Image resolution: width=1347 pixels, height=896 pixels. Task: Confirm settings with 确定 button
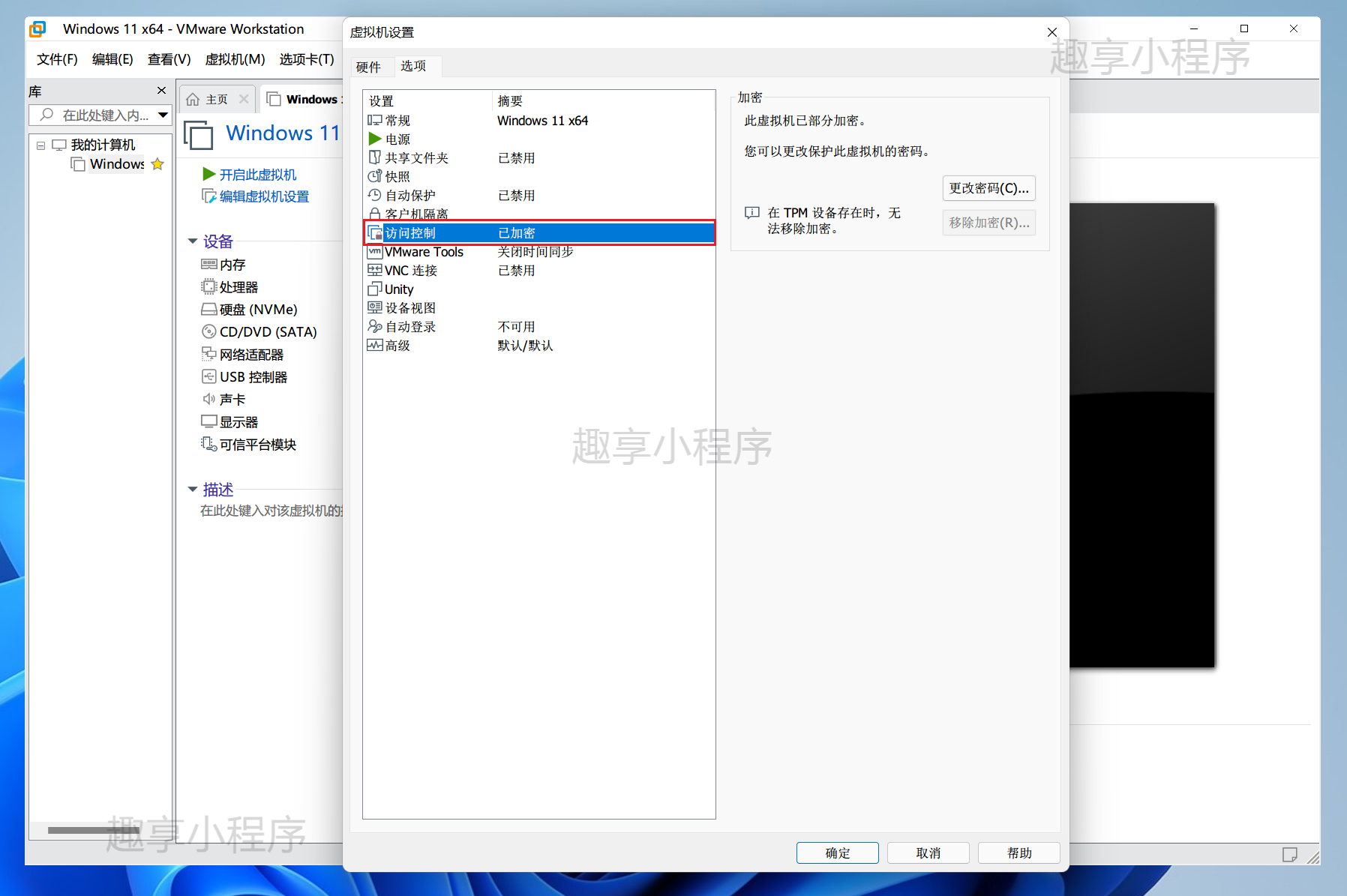point(838,853)
